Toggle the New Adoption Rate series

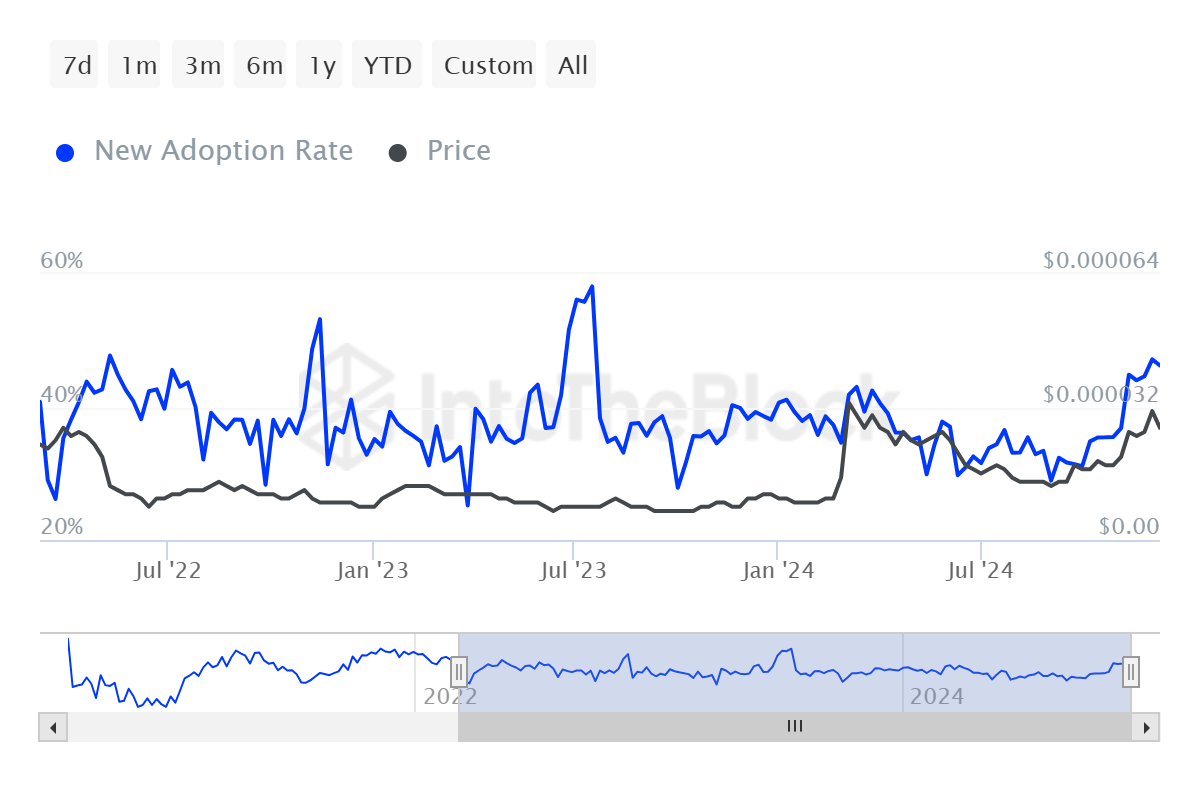pos(223,150)
